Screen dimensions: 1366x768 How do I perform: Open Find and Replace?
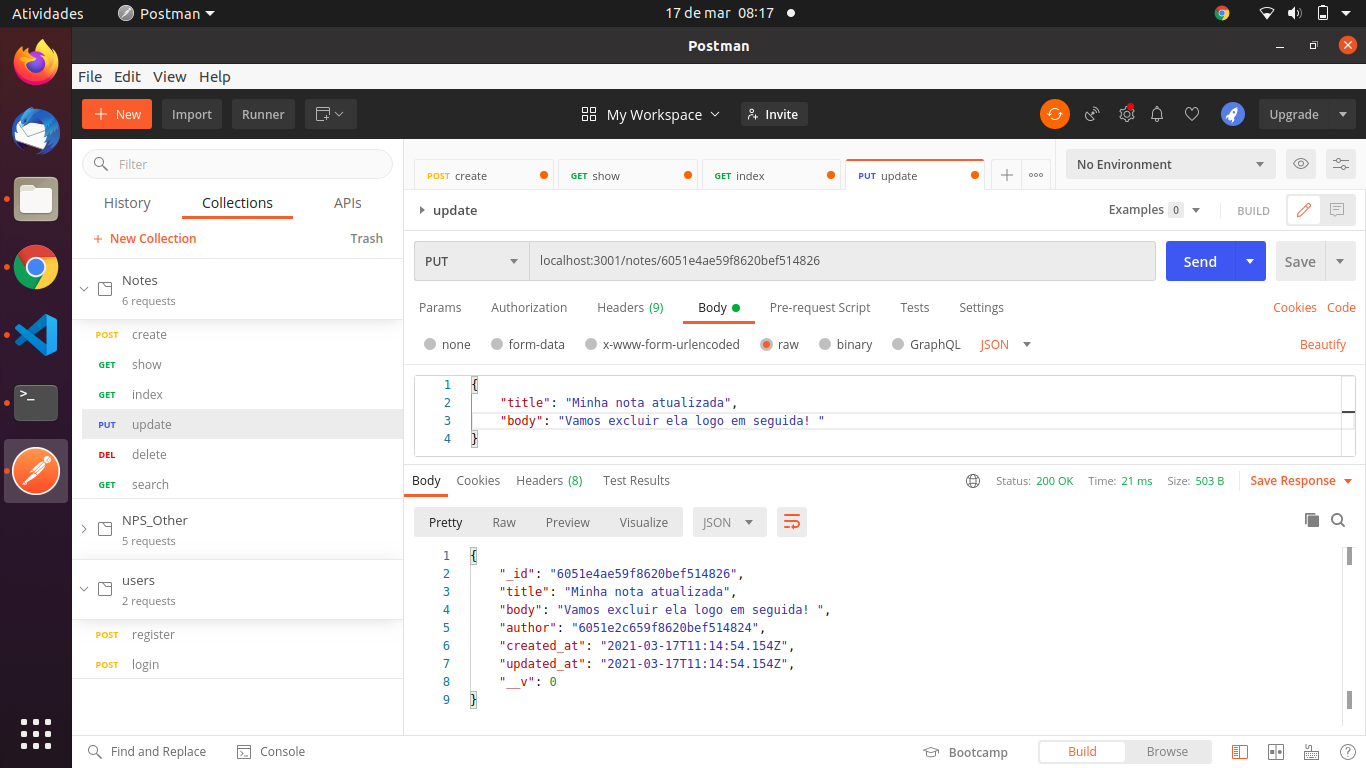(x=147, y=752)
